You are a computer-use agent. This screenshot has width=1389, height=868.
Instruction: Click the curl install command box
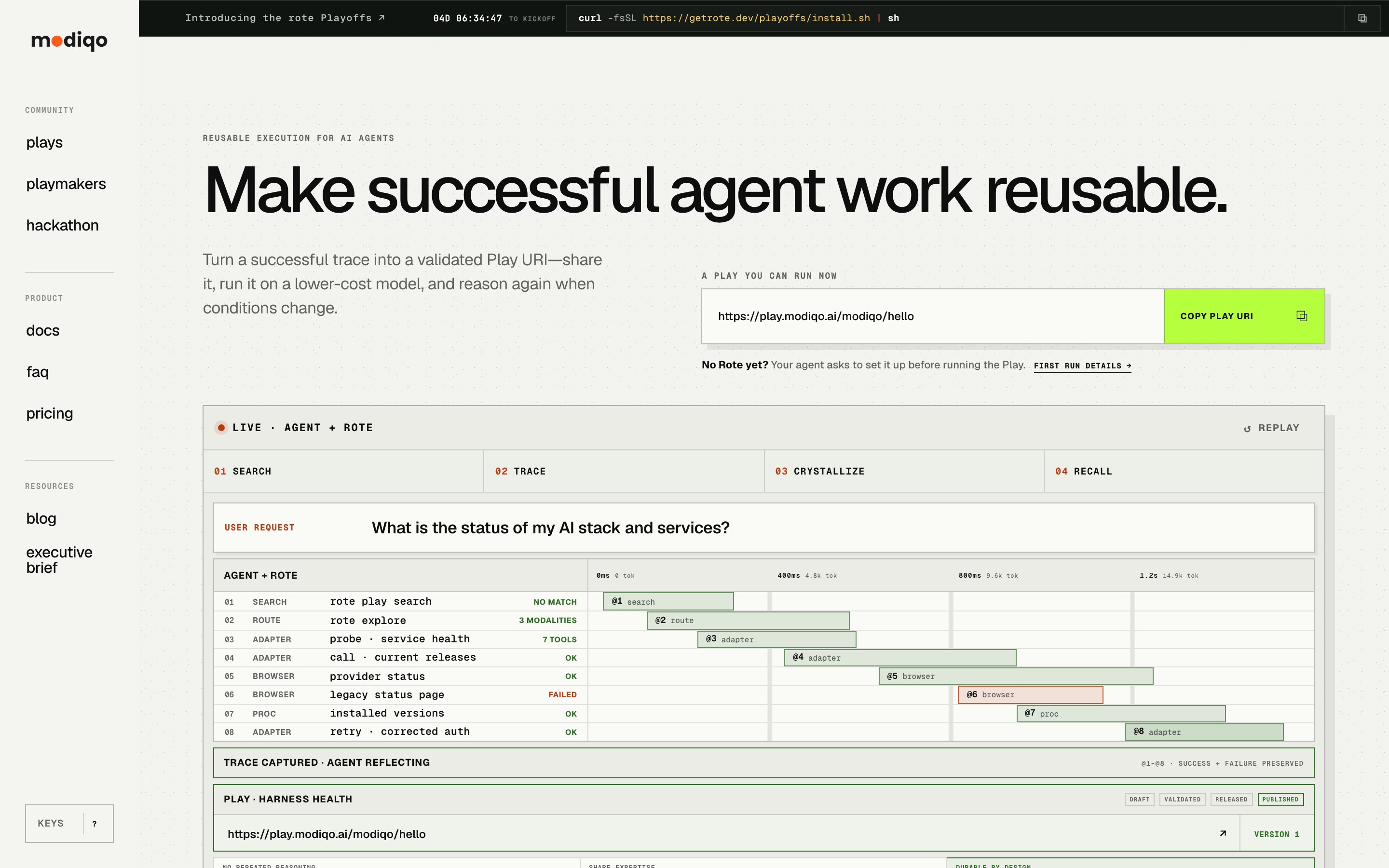tap(955, 18)
